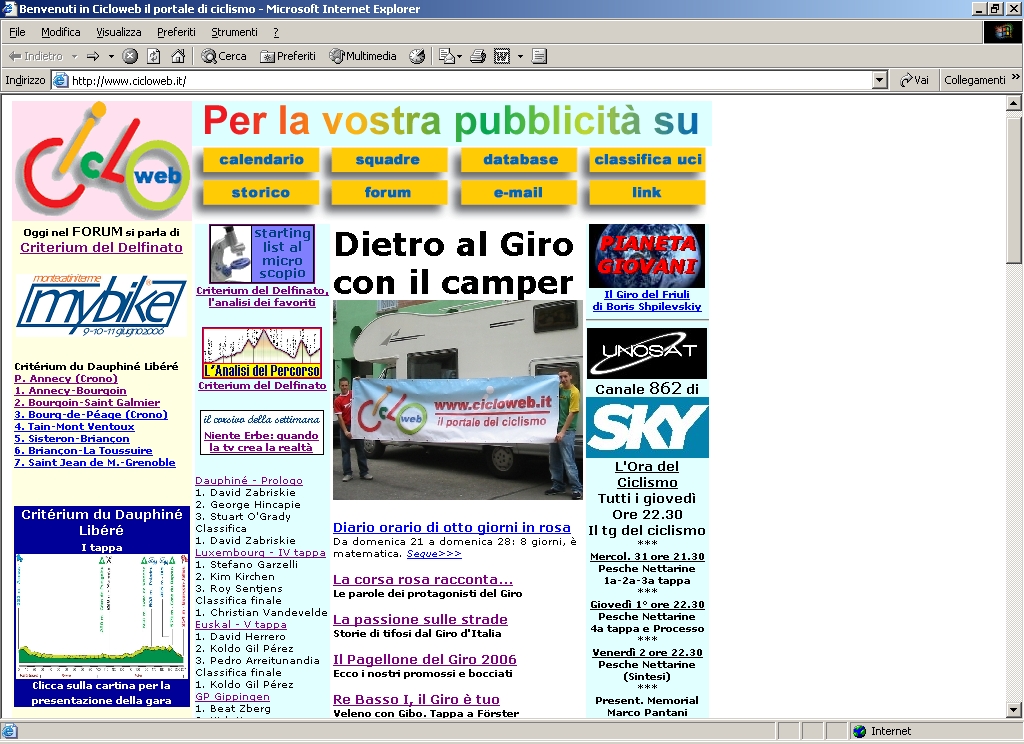Open Luxembourg - IV tappa results link

point(261,553)
